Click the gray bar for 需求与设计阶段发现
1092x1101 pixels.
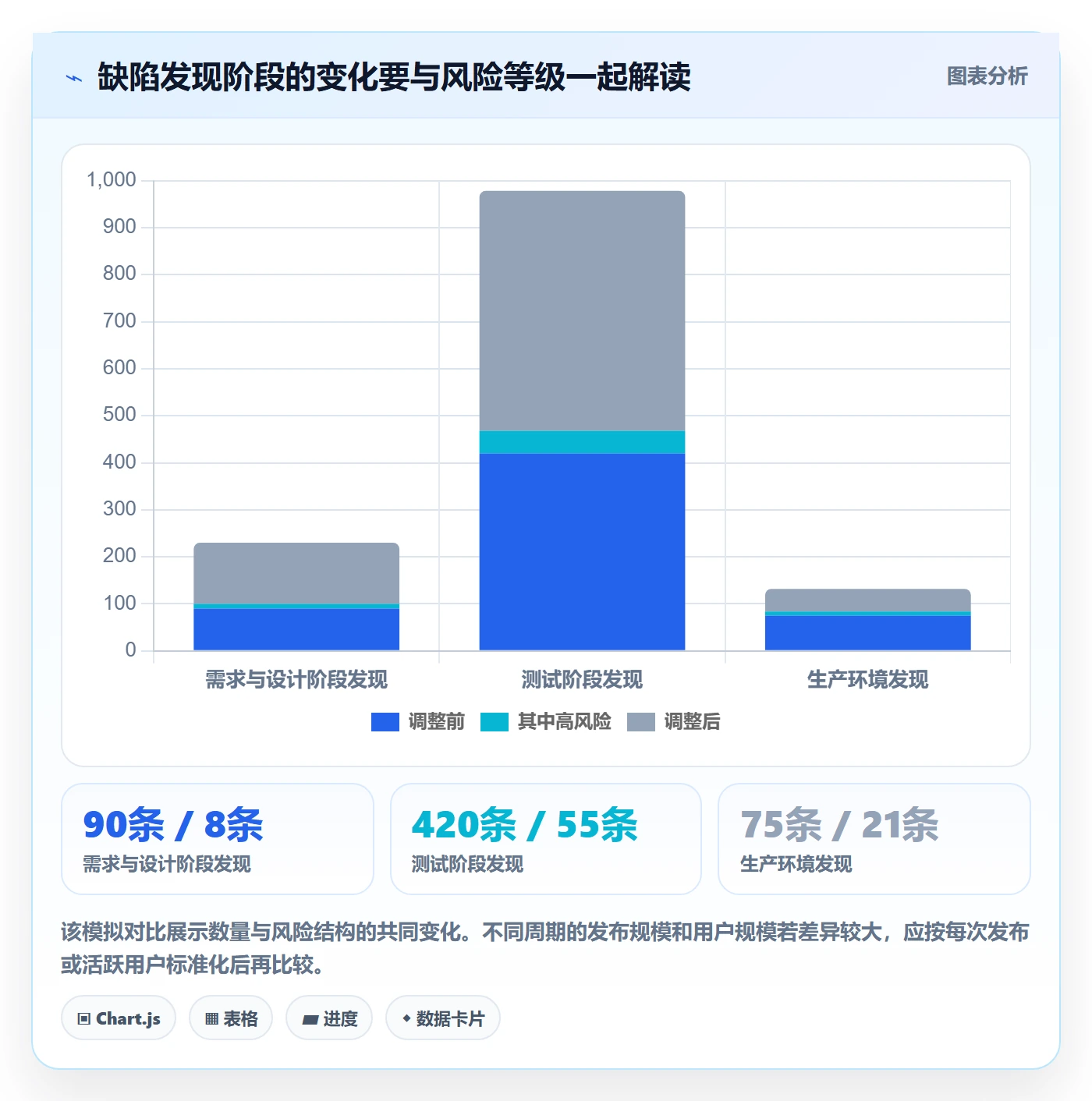coord(296,573)
